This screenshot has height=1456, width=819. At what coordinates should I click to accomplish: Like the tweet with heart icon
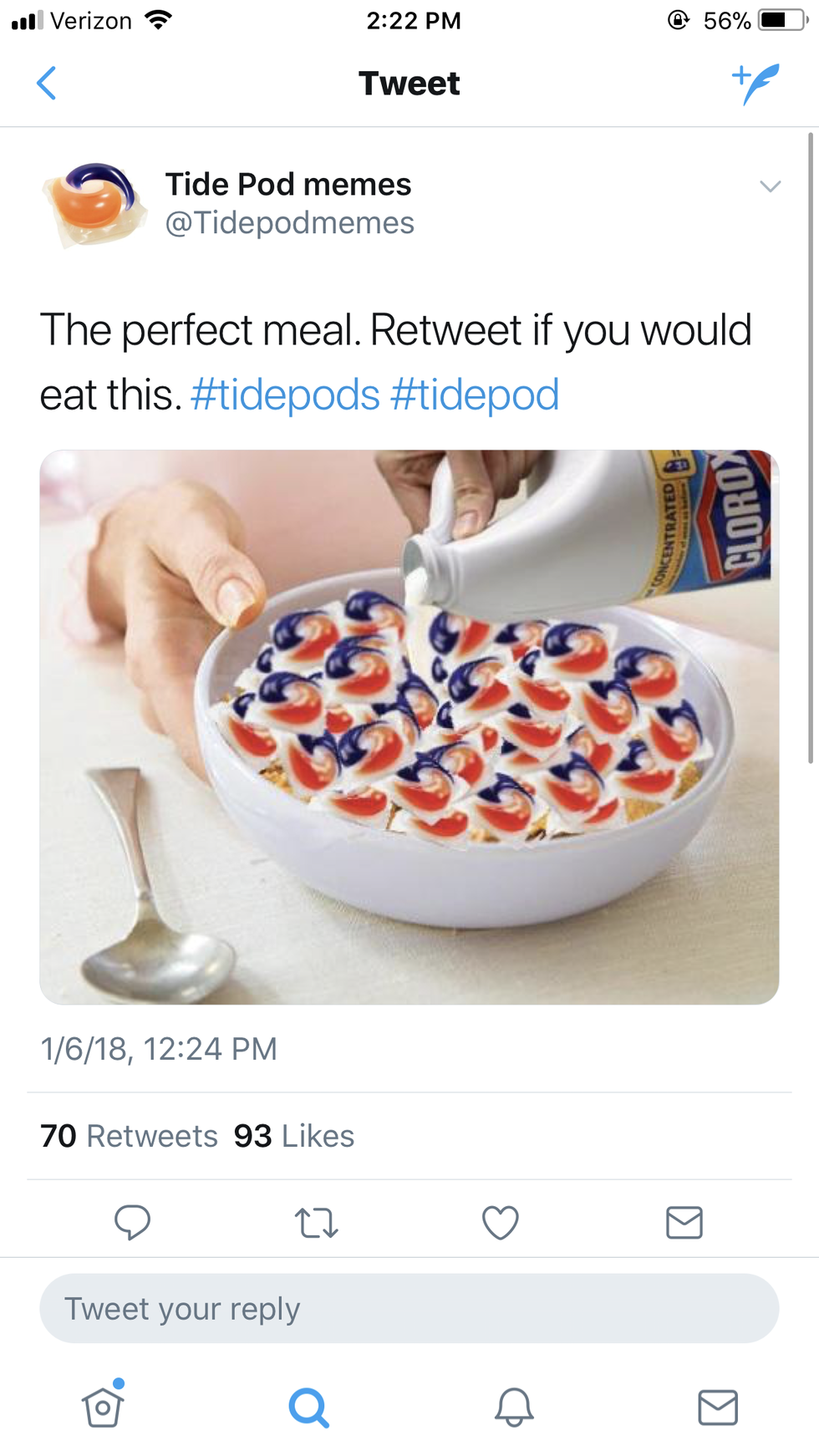pyautogui.click(x=501, y=1223)
